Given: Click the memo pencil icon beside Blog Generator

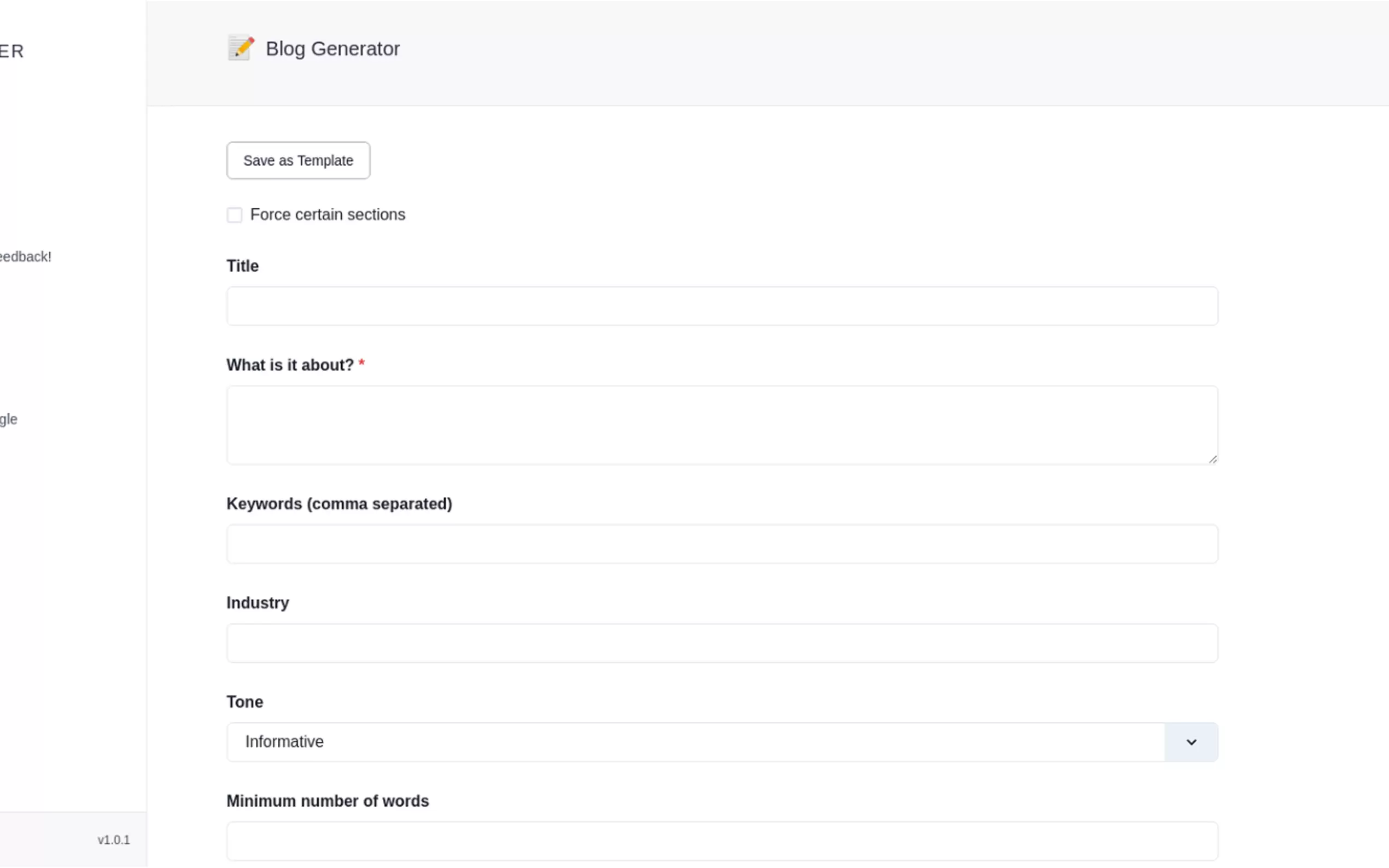Looking at the screenshot, I should click(x=241, y=48).
